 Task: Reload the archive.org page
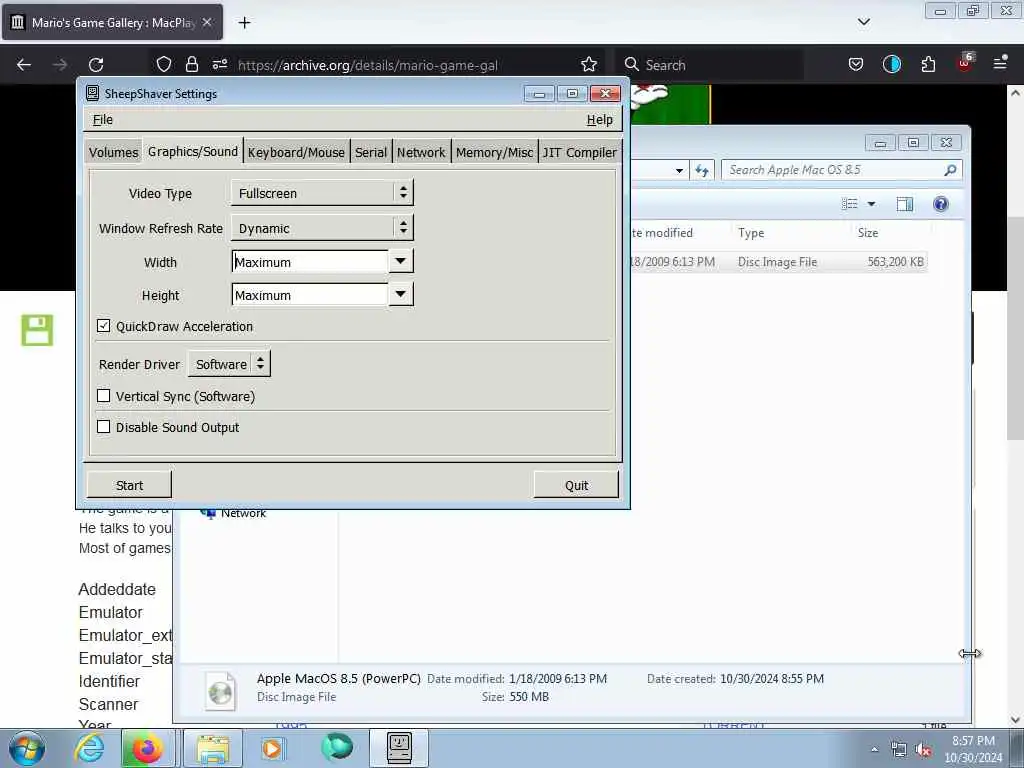coord(96,65)
